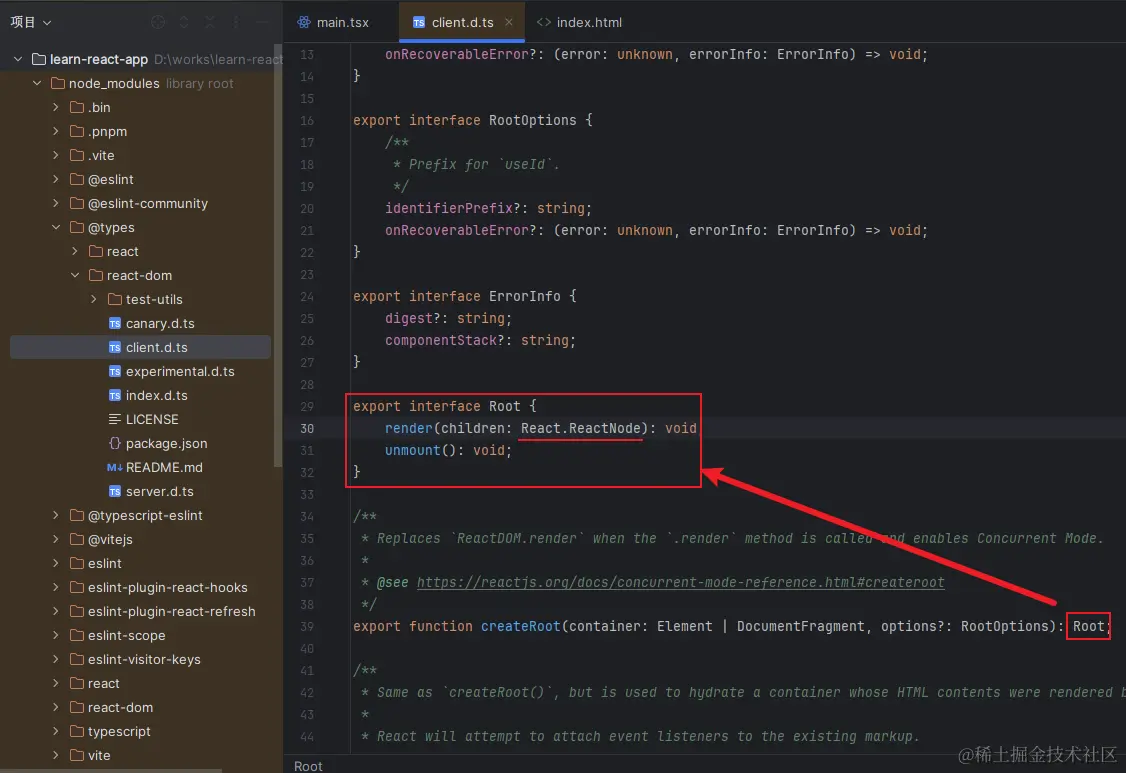
Task: Click the LICENSE text file icon
Action: click(114, 419)
